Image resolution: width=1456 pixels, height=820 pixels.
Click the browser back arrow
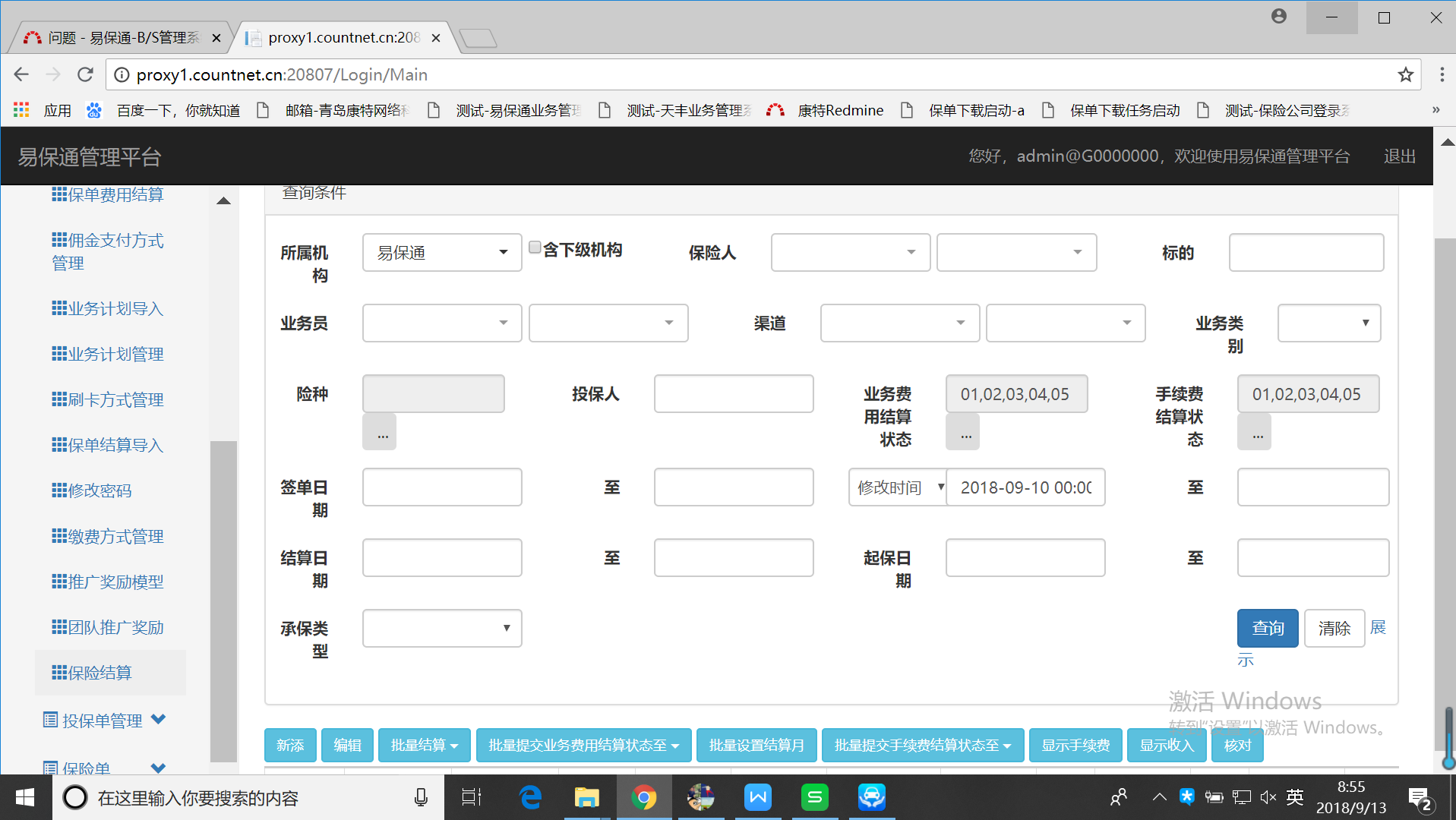[x=21, y=74]
